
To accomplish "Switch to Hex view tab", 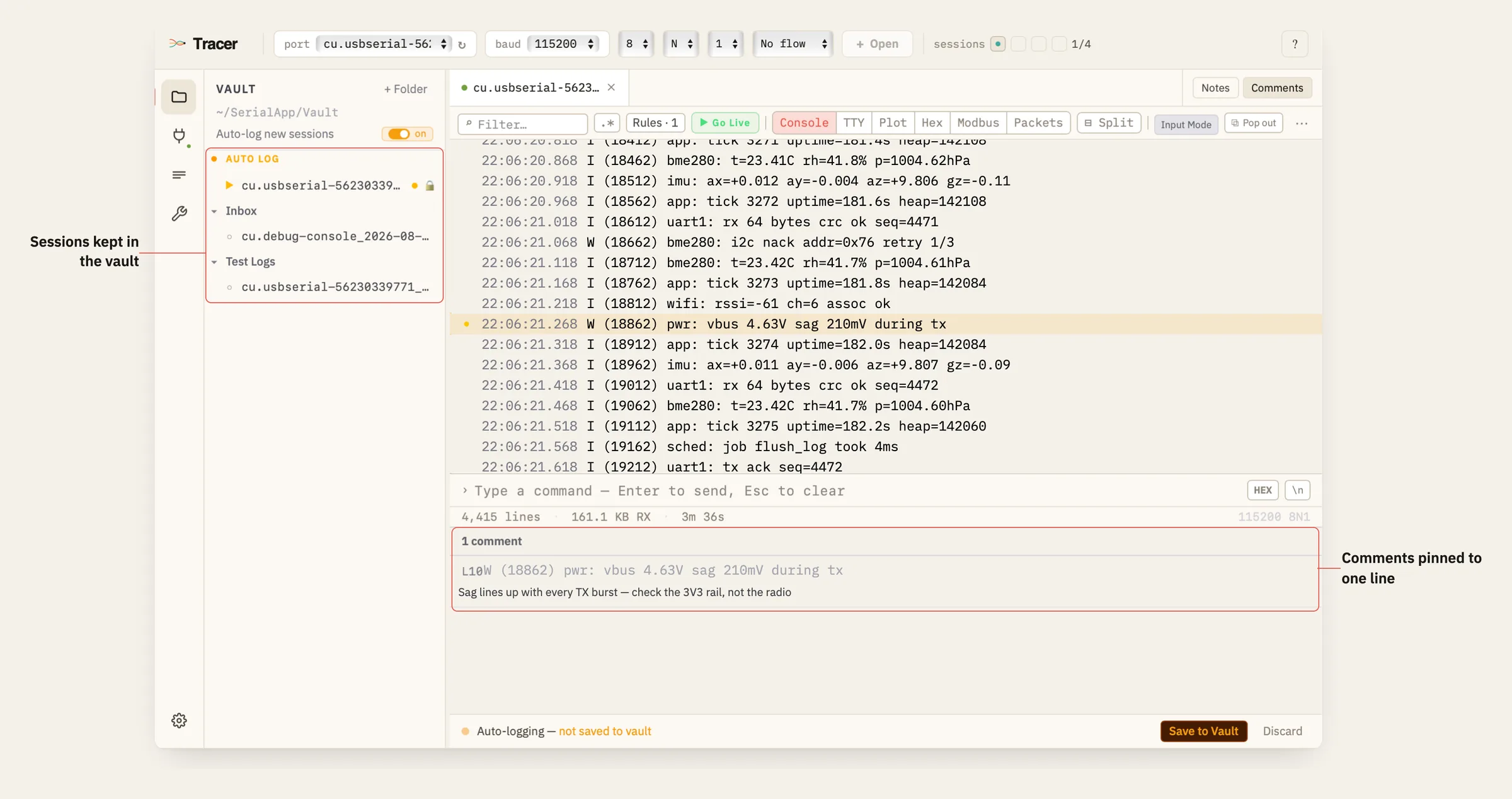I will (x=932, y=123).
